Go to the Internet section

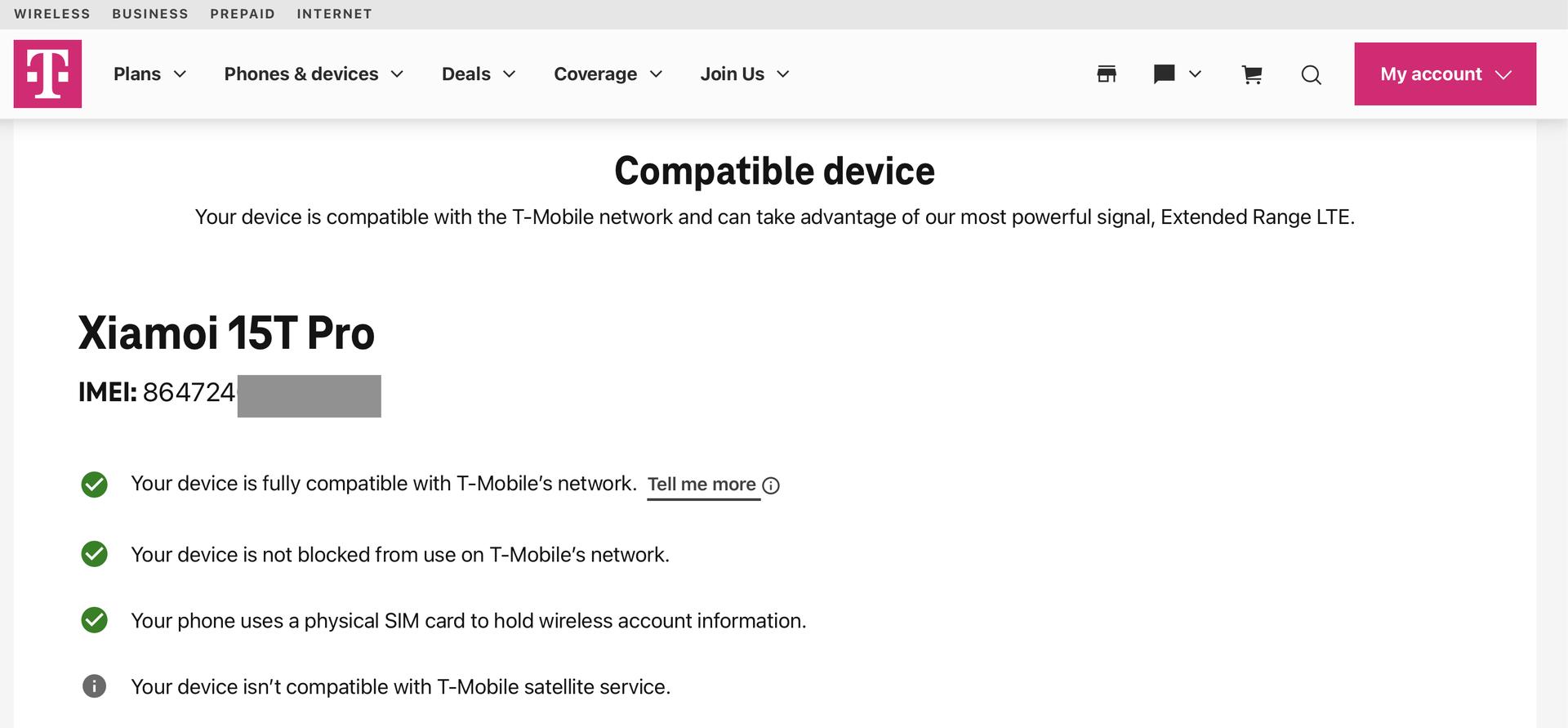(x=334, y=14)
